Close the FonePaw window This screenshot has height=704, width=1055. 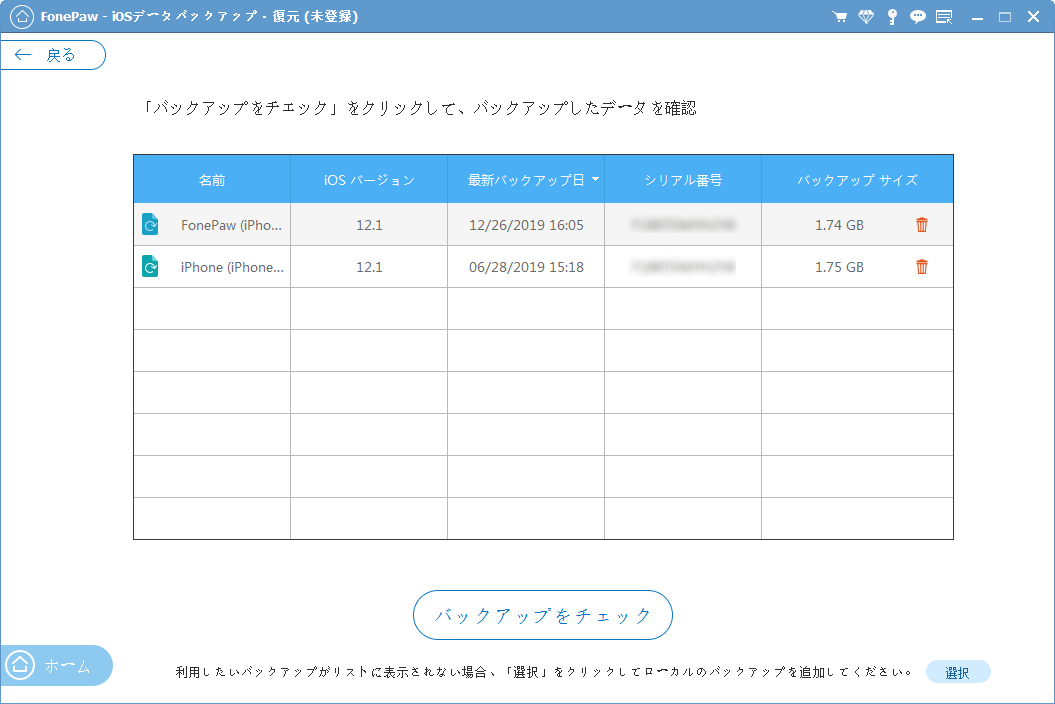click(x=1033, y=17)
